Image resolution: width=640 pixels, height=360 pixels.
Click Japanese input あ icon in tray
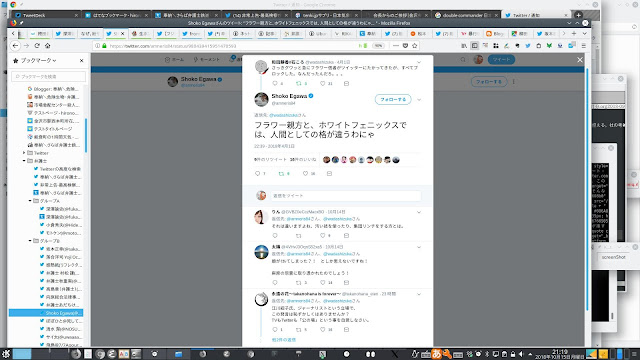coord(436,354)
